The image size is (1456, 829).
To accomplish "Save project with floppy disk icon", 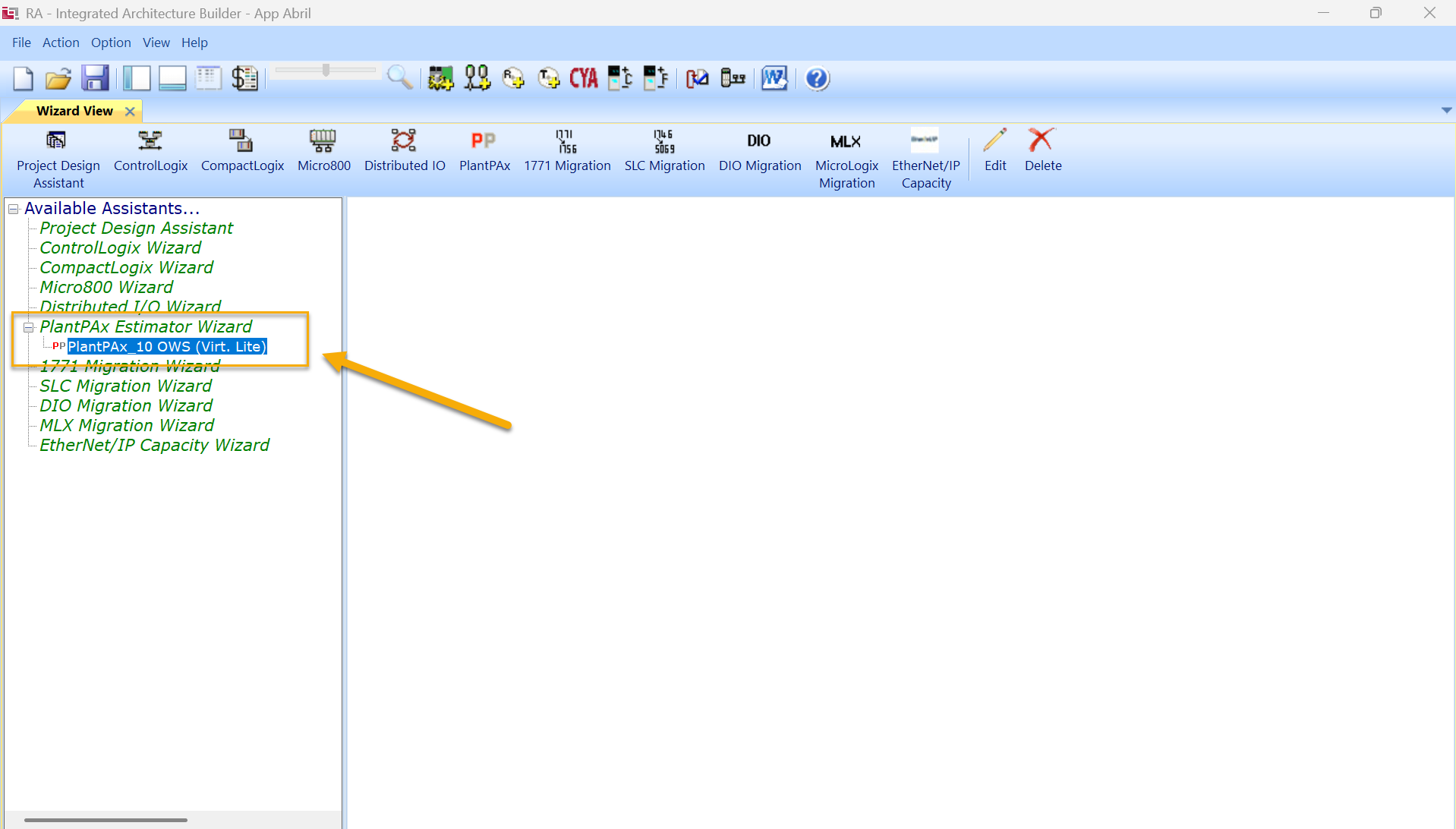I will coord(95,78).
